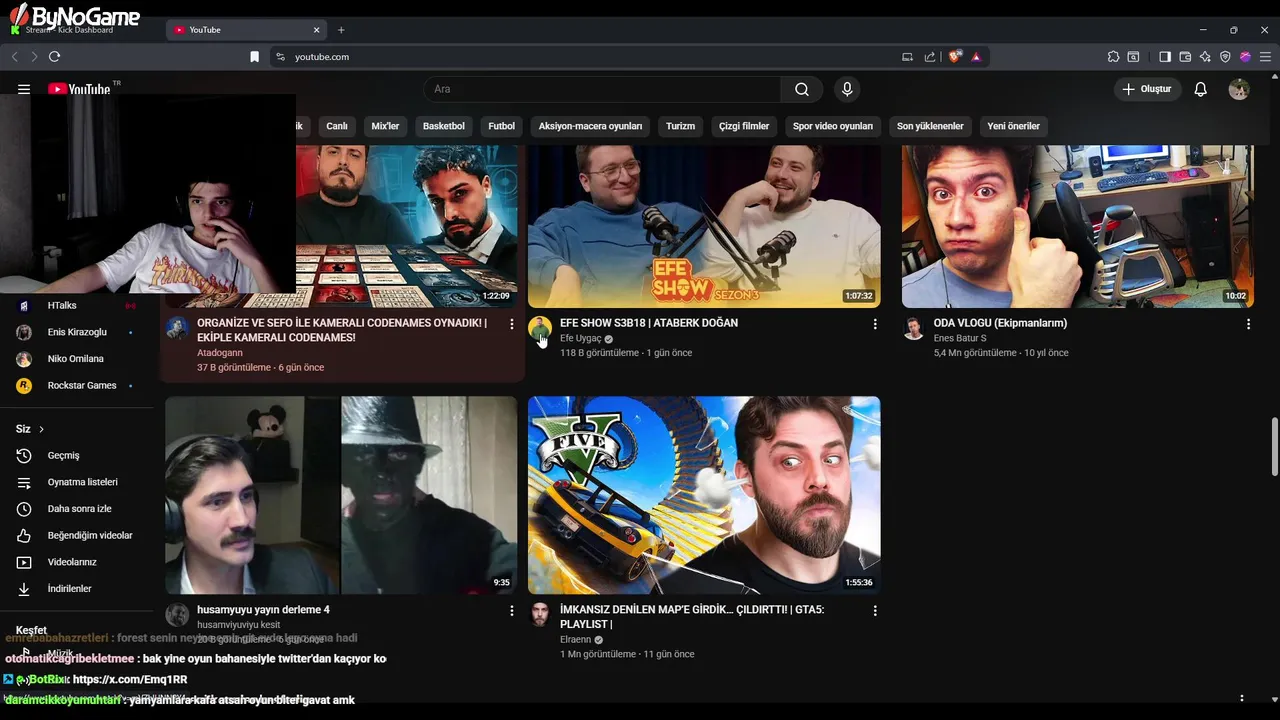
Task: Open the share page icon
Action: (930, 57)
